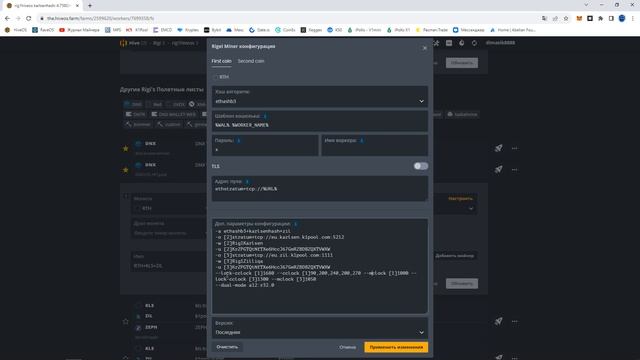The image size is (640, 360).
Task: Click the info icon beside the password label
Action: tap(238, 140)
